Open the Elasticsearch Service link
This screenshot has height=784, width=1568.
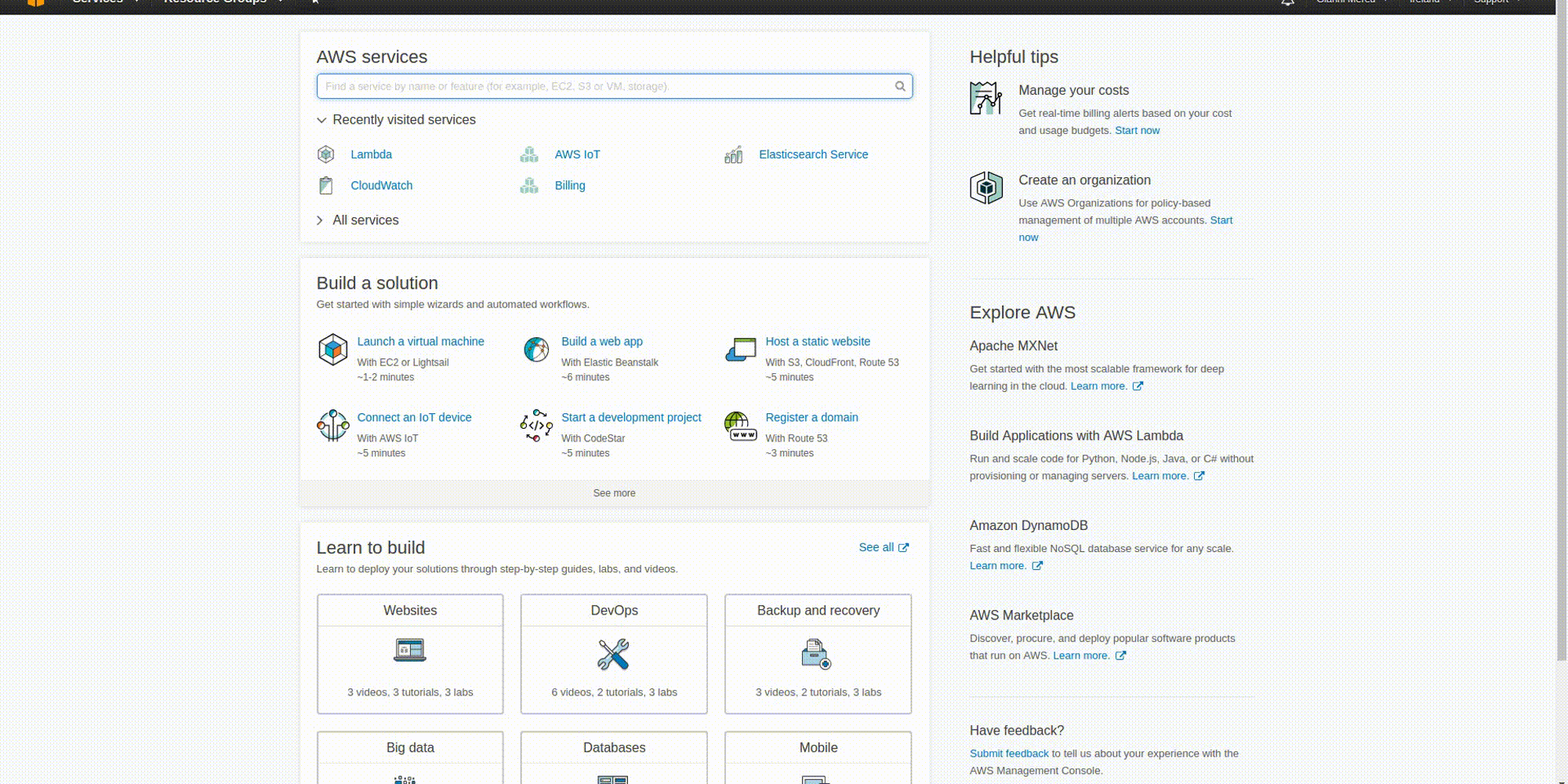[x=813, y=154]
